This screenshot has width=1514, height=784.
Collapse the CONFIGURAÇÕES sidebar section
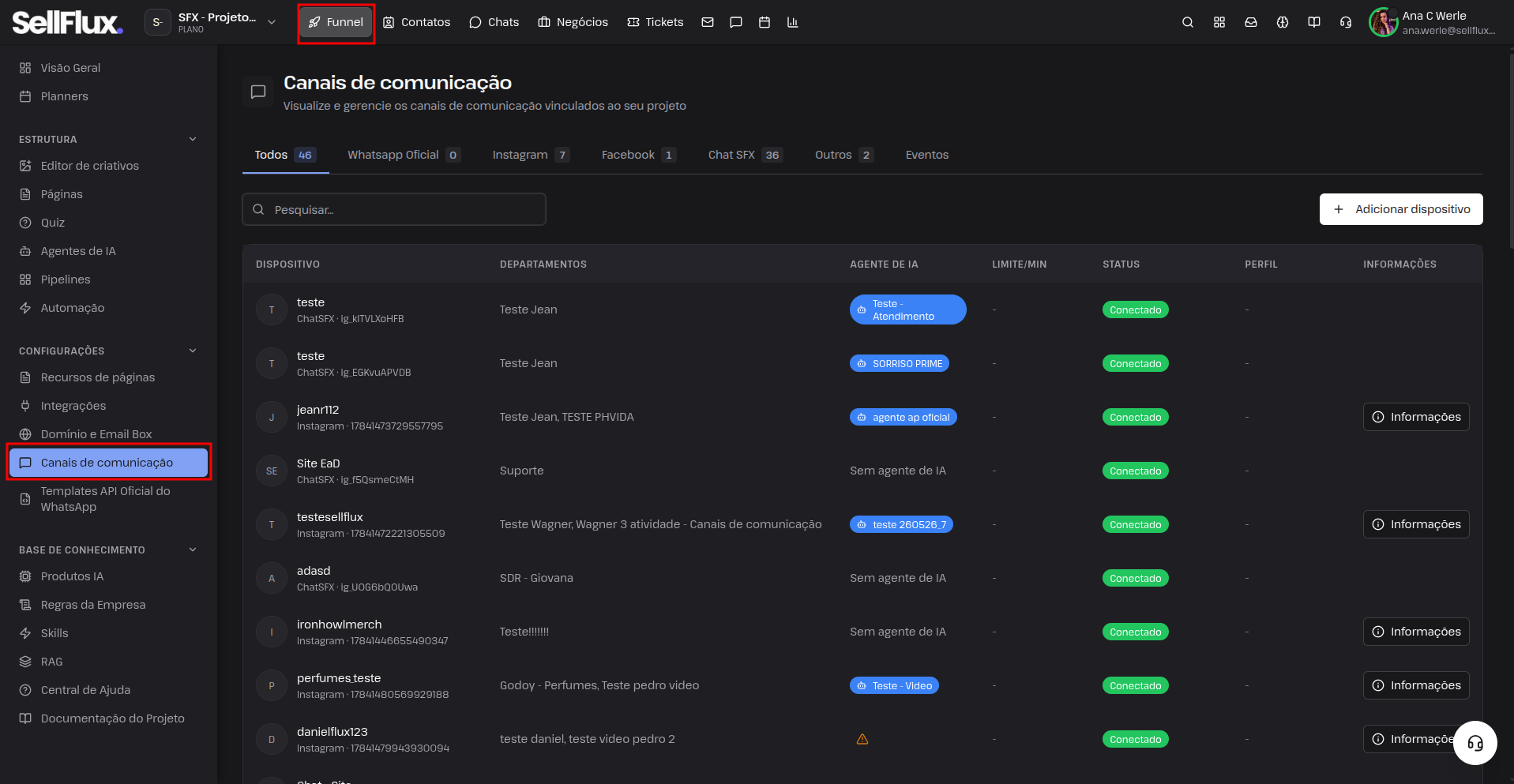193,351
